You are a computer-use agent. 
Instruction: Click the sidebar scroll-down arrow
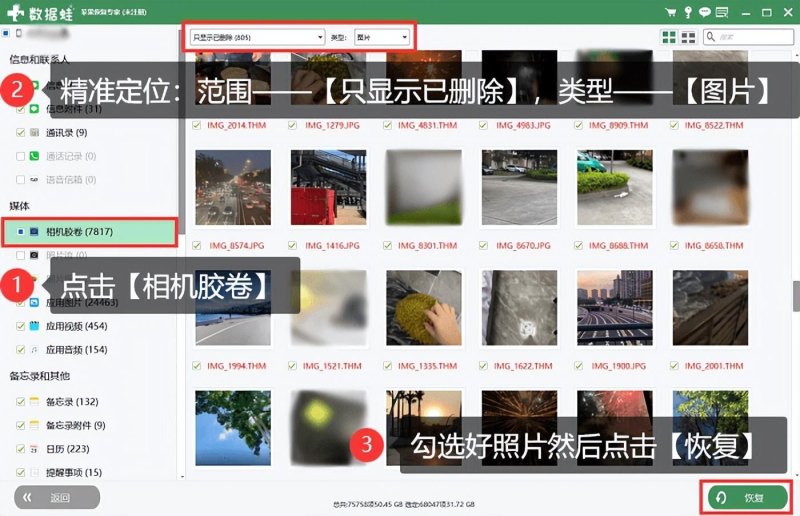coord(182,477)
